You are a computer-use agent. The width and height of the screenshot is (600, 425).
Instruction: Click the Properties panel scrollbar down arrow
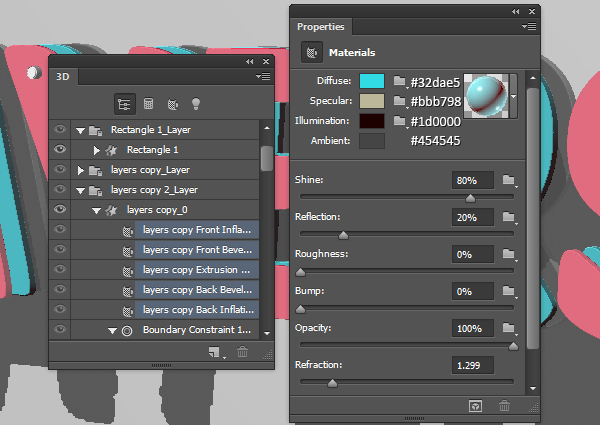(x=533, y=388)
